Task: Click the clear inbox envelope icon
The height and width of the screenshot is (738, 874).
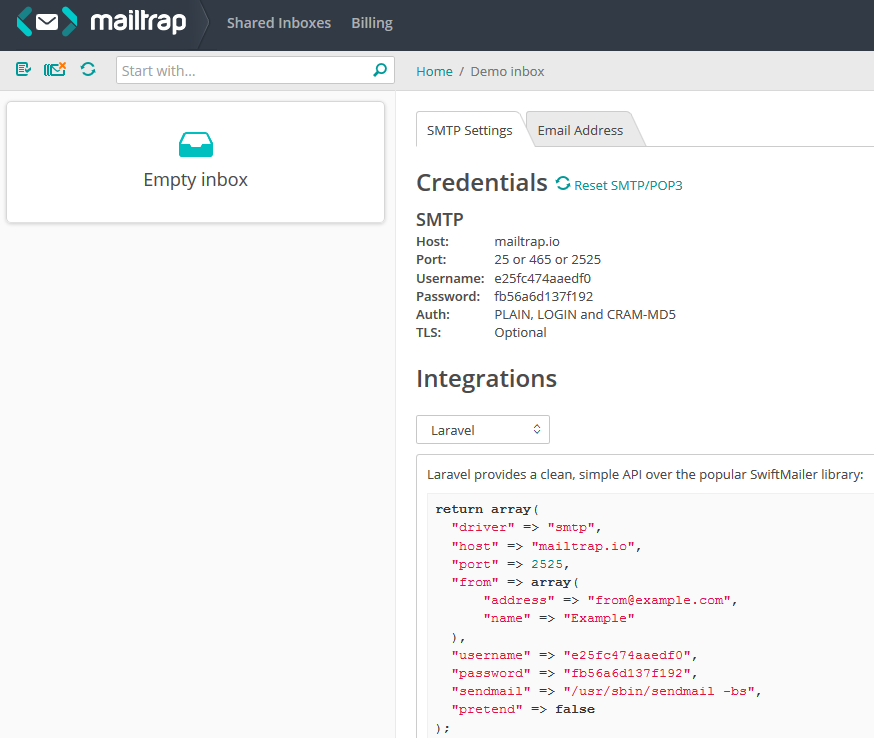Action: (55, 69)
